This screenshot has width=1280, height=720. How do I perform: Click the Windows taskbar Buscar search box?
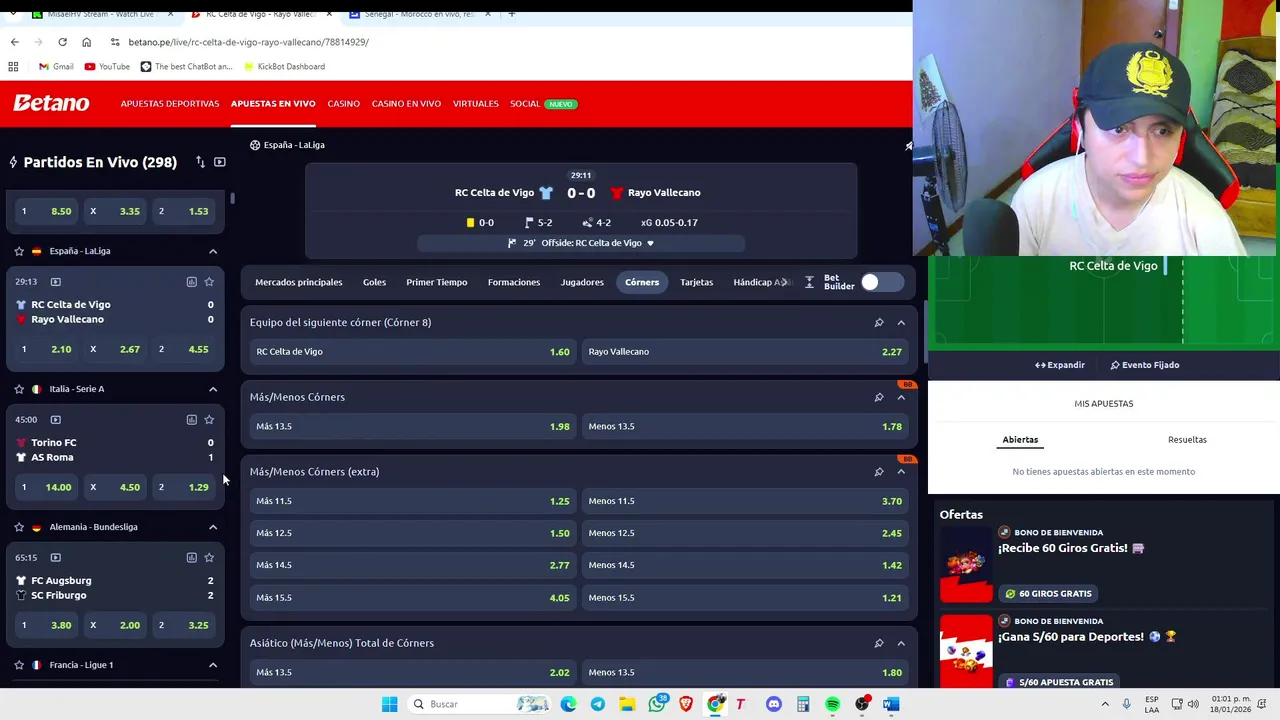pyautogui.click(x=480, y=704)
